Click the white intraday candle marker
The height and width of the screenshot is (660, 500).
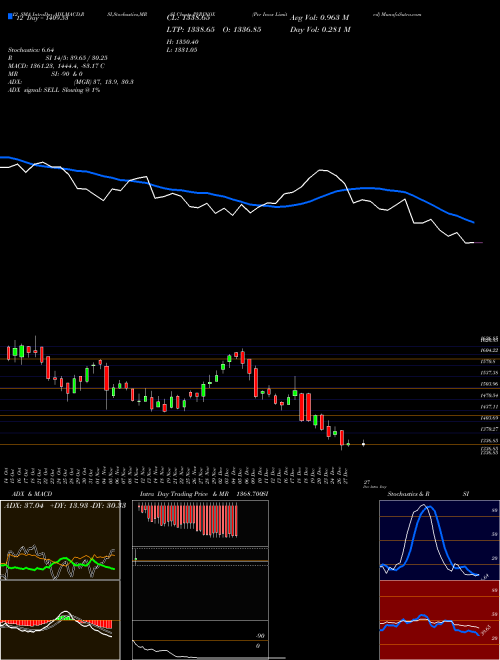point(363,444)
